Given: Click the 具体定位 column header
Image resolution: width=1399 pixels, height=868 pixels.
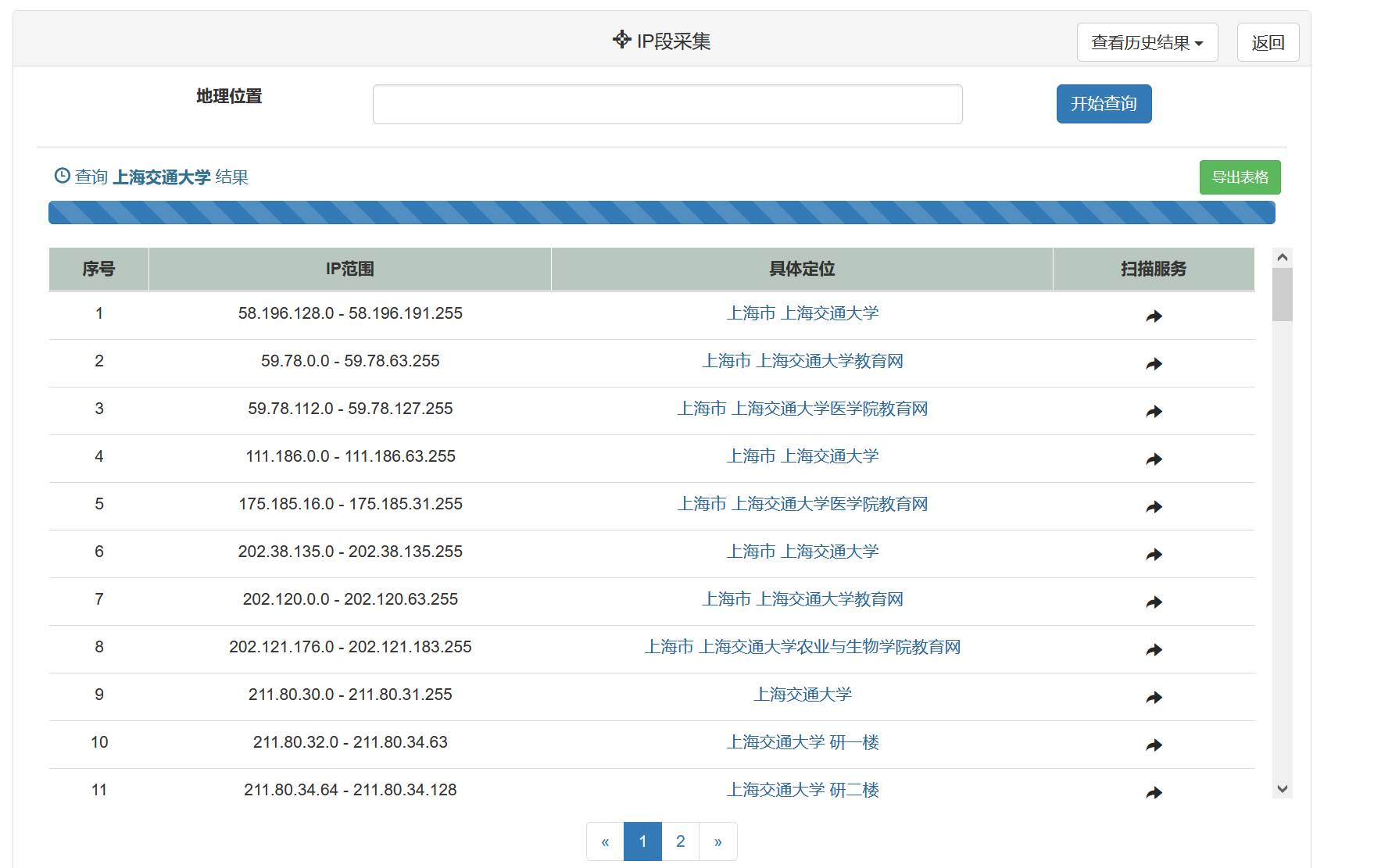Looking at the screenshot, I should click(802, 269).
